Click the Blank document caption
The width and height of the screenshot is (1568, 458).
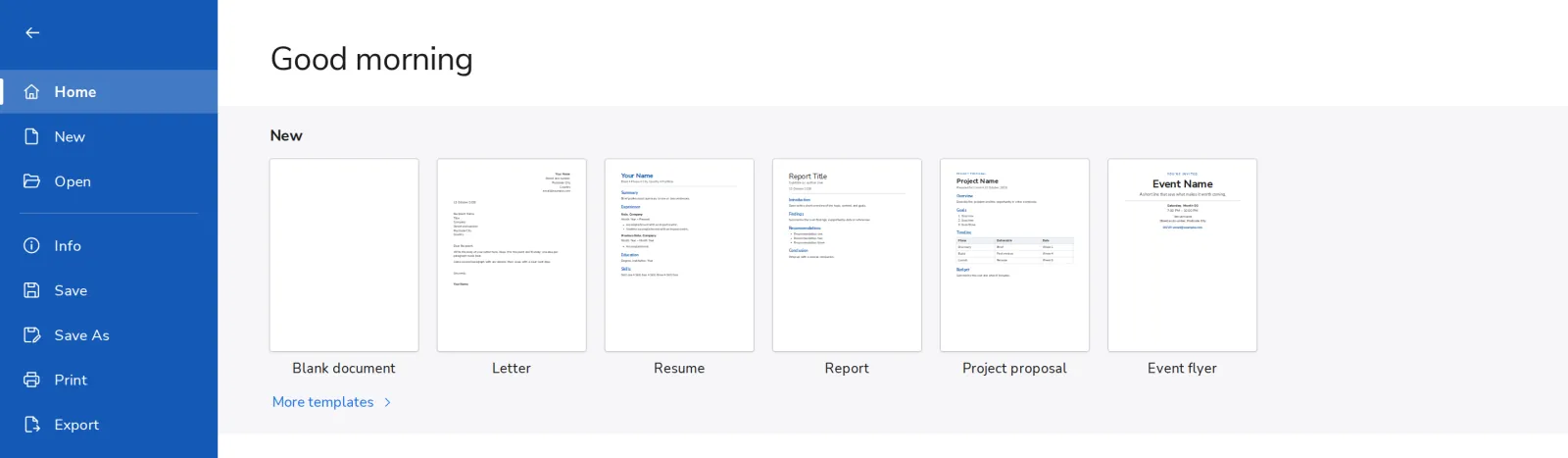click(x=344, y=368)
